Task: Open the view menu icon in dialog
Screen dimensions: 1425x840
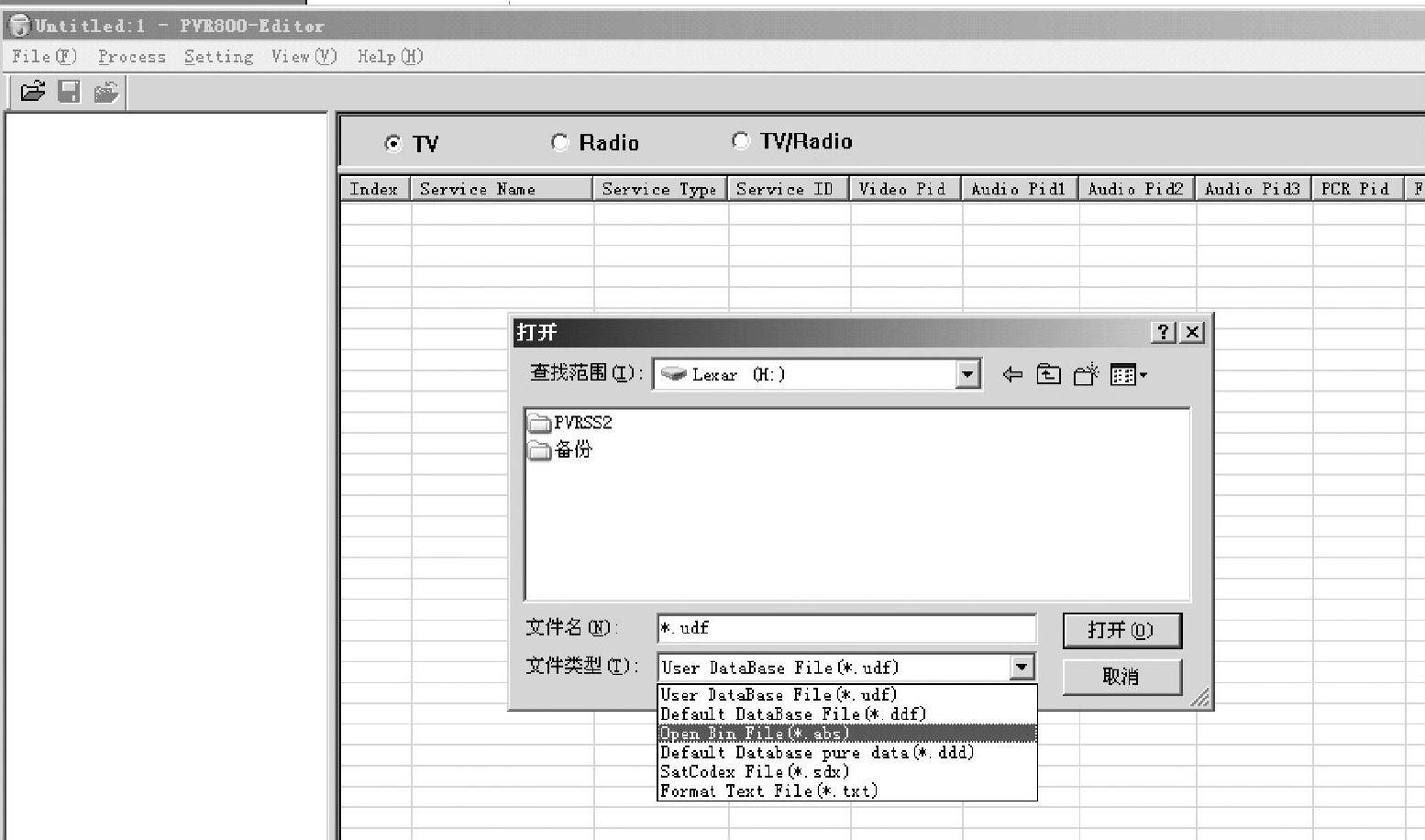Action: coord(1129,374)
